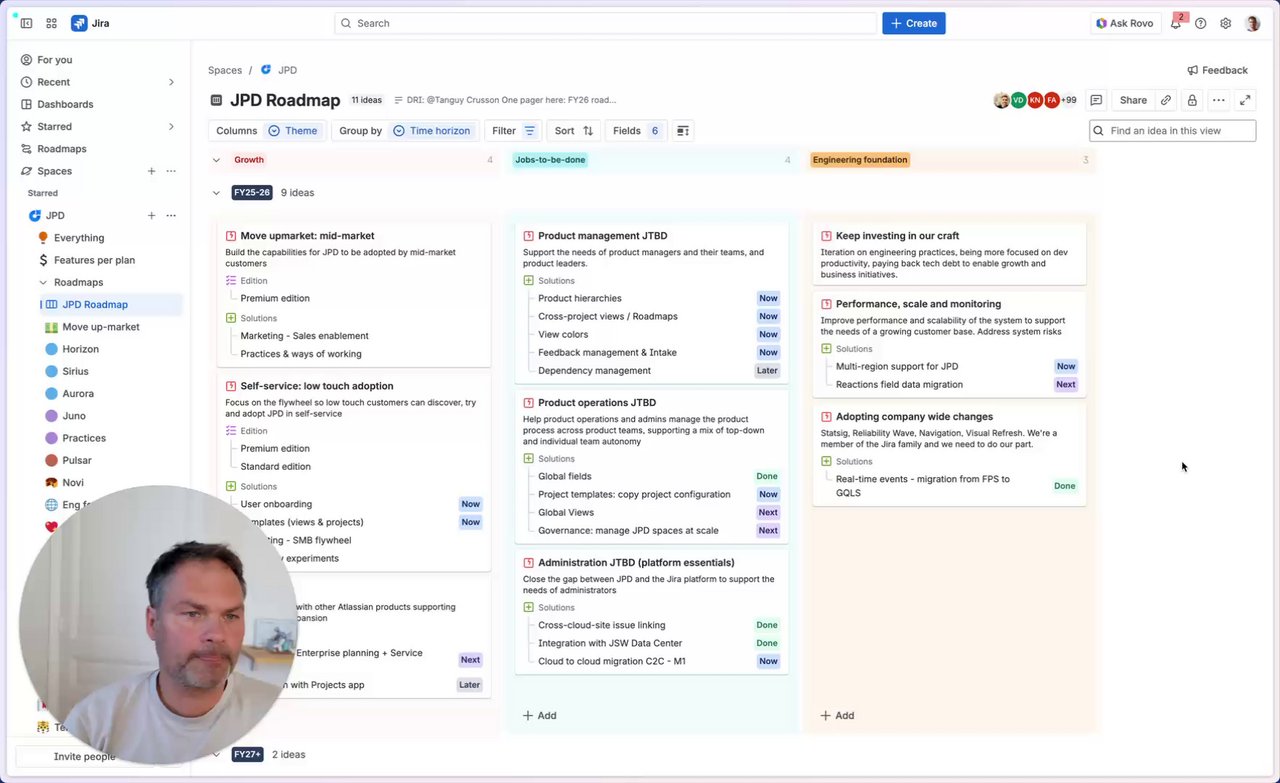Click the Spaces breadcrumb link
The height and width of the screenshot is (783, 1280).
click(225, 70)
